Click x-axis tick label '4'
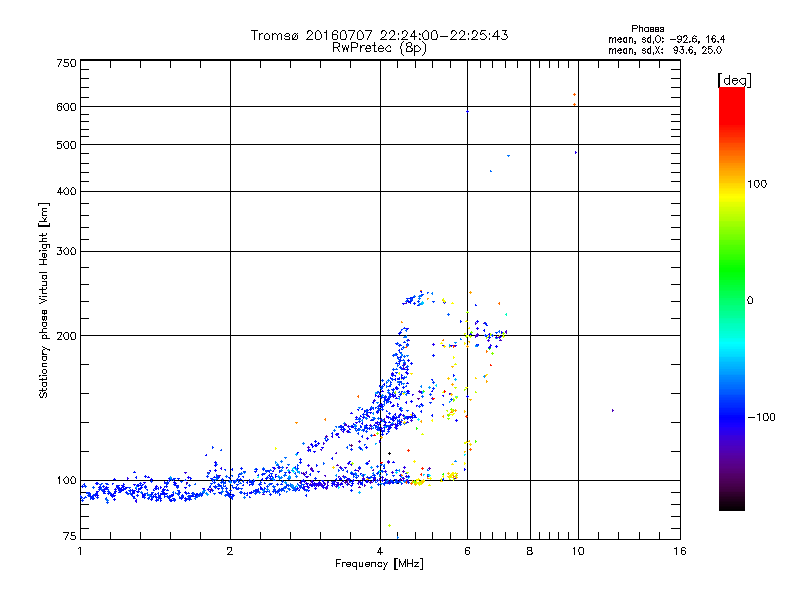Image resolution: width=800 pixels, height=600 pixels. (380, 551)
